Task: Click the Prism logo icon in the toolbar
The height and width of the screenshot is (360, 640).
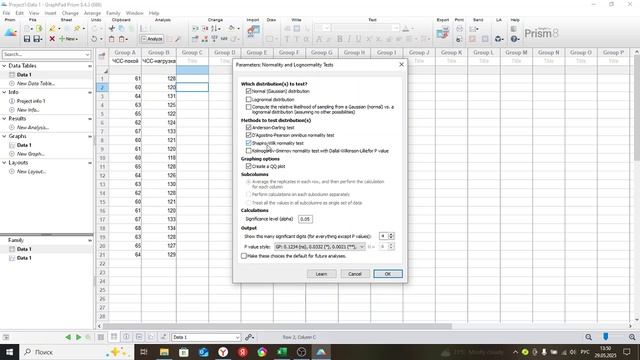Action: pos(10,33)
